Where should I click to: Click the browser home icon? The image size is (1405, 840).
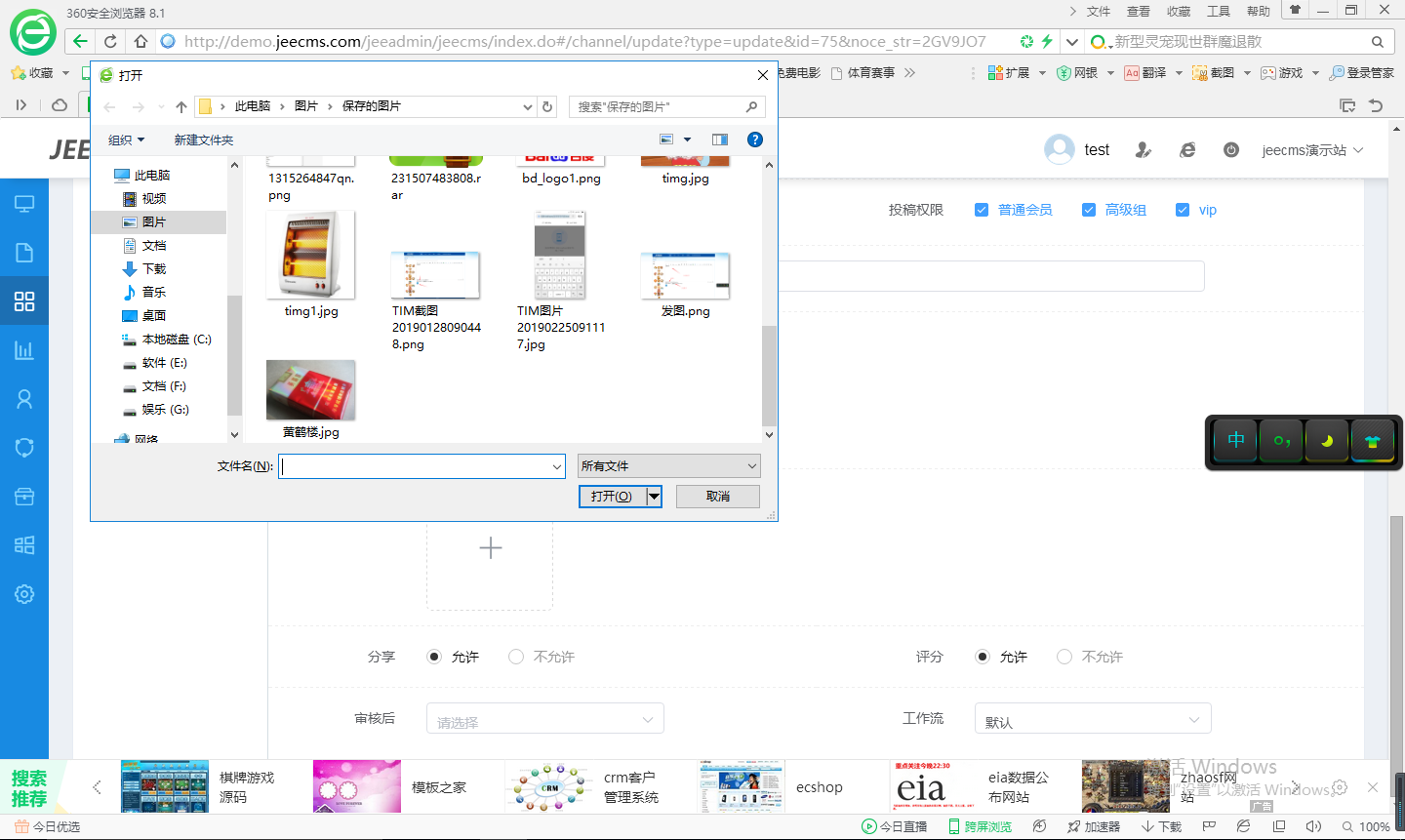click(x=140, y=41)
